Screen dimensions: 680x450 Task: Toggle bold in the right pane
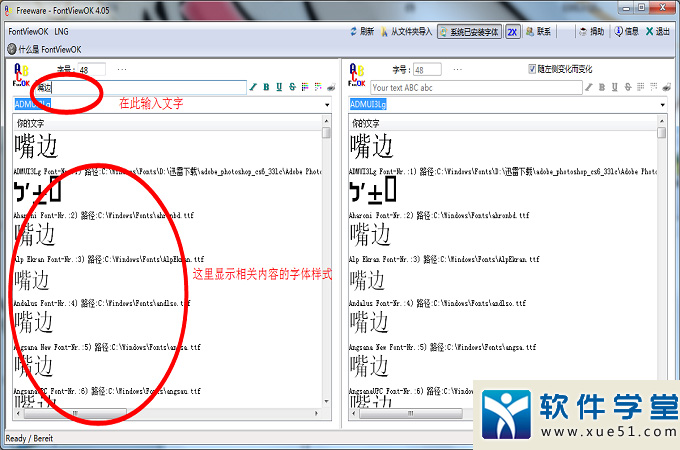click(602, 87)
